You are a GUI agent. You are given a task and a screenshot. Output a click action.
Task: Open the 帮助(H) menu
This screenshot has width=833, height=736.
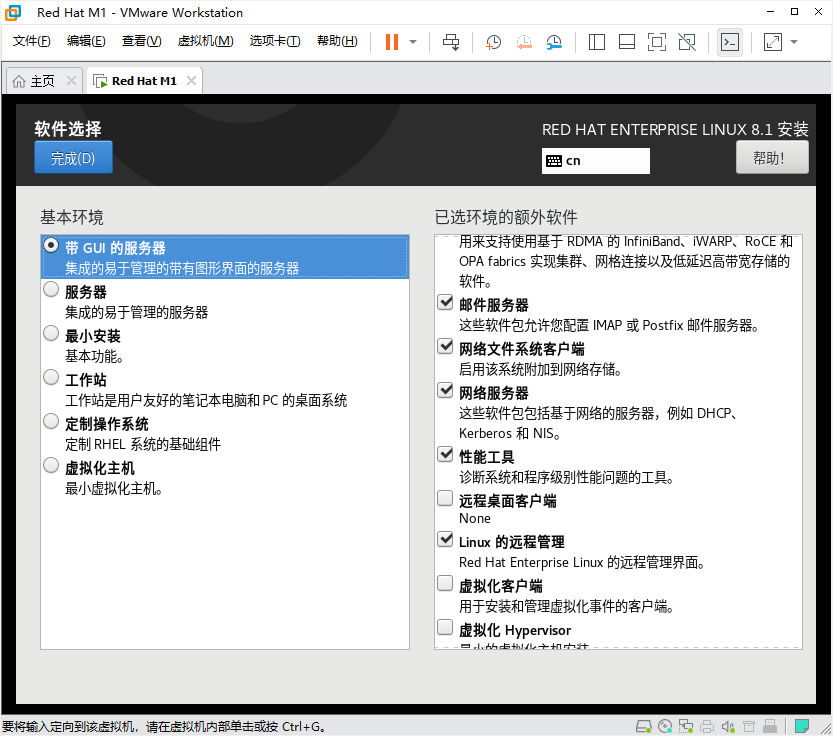tap(337, 41)
